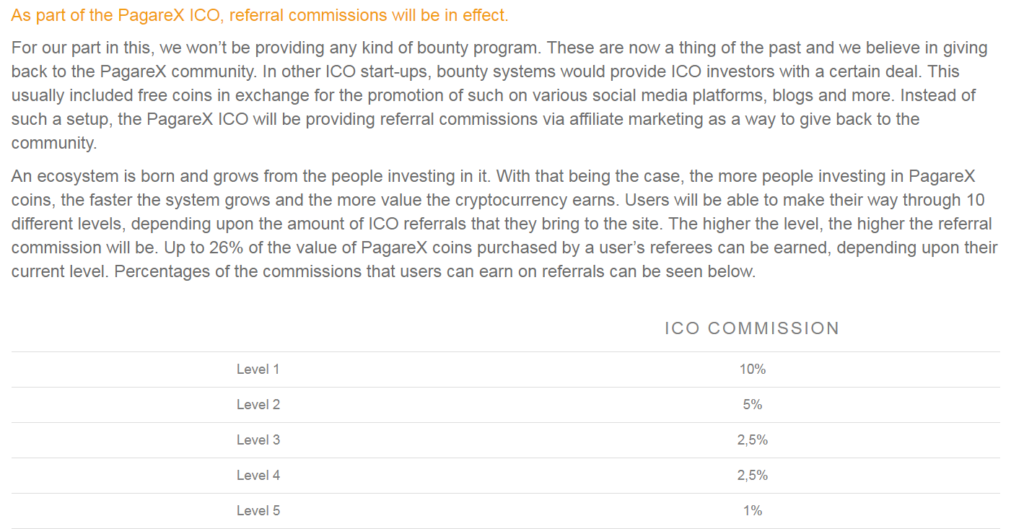Click the Level 4 row label
Screen dimensions: 1024x529
click(258, 475)
